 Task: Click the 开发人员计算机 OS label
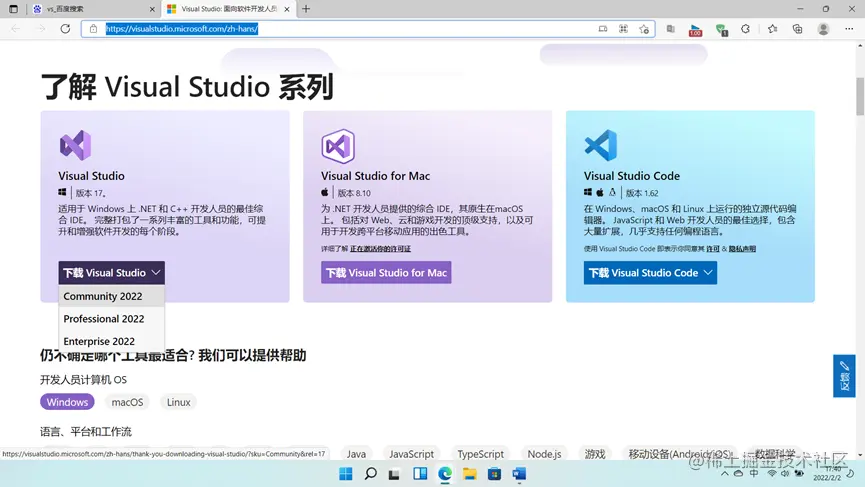(x=83, y=379)
